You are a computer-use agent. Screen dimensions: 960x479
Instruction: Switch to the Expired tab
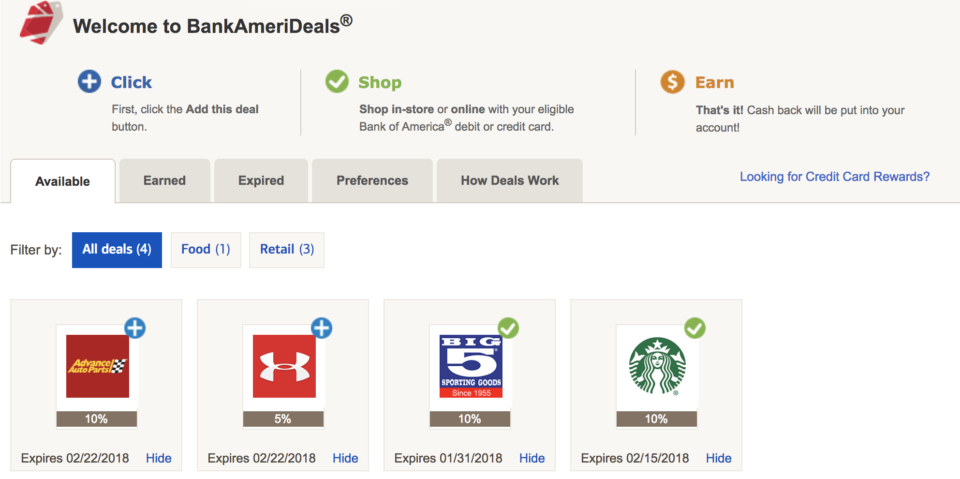pyautogui.click(x=261, y=181)
